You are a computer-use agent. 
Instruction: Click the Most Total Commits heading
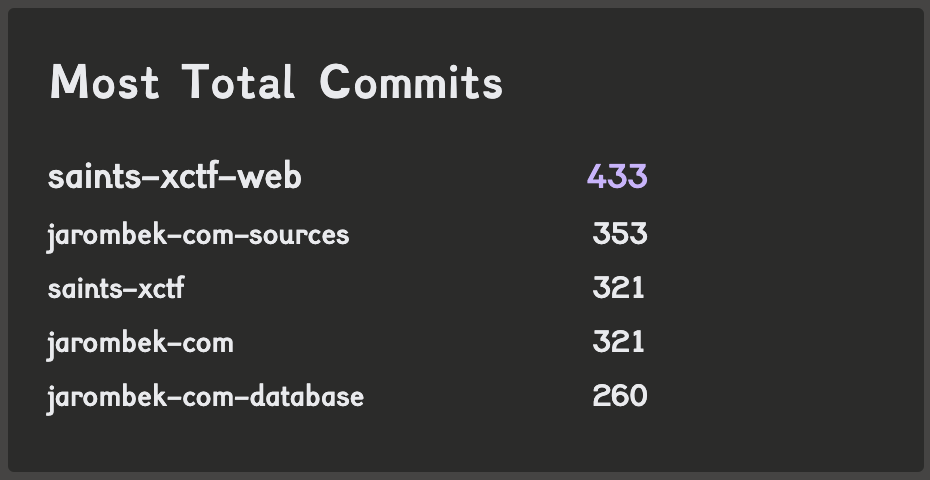click(x=276, y=82)
